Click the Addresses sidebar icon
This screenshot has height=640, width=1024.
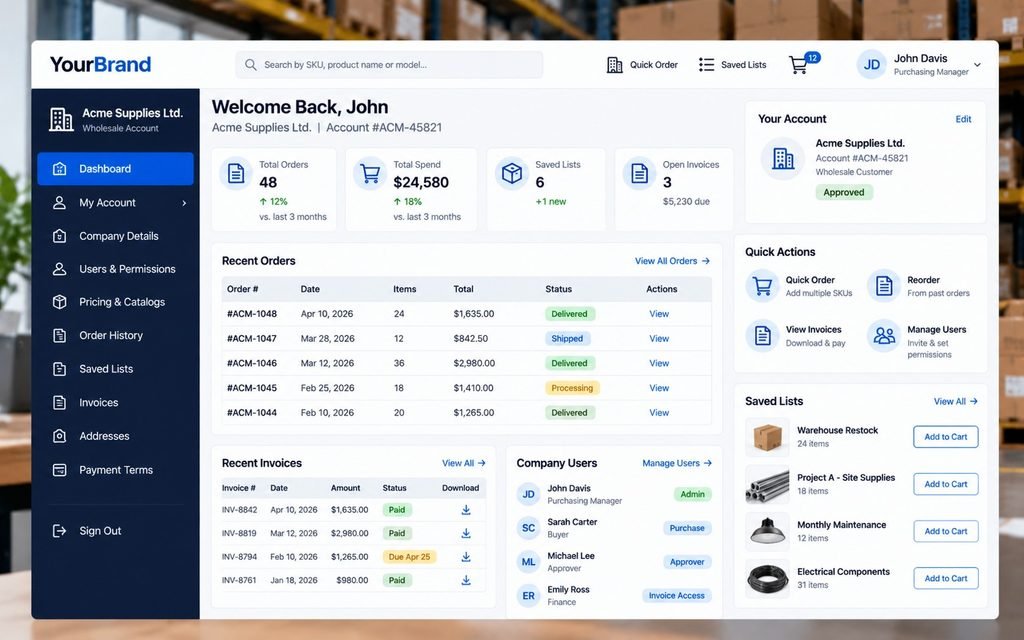coord(59,436)
